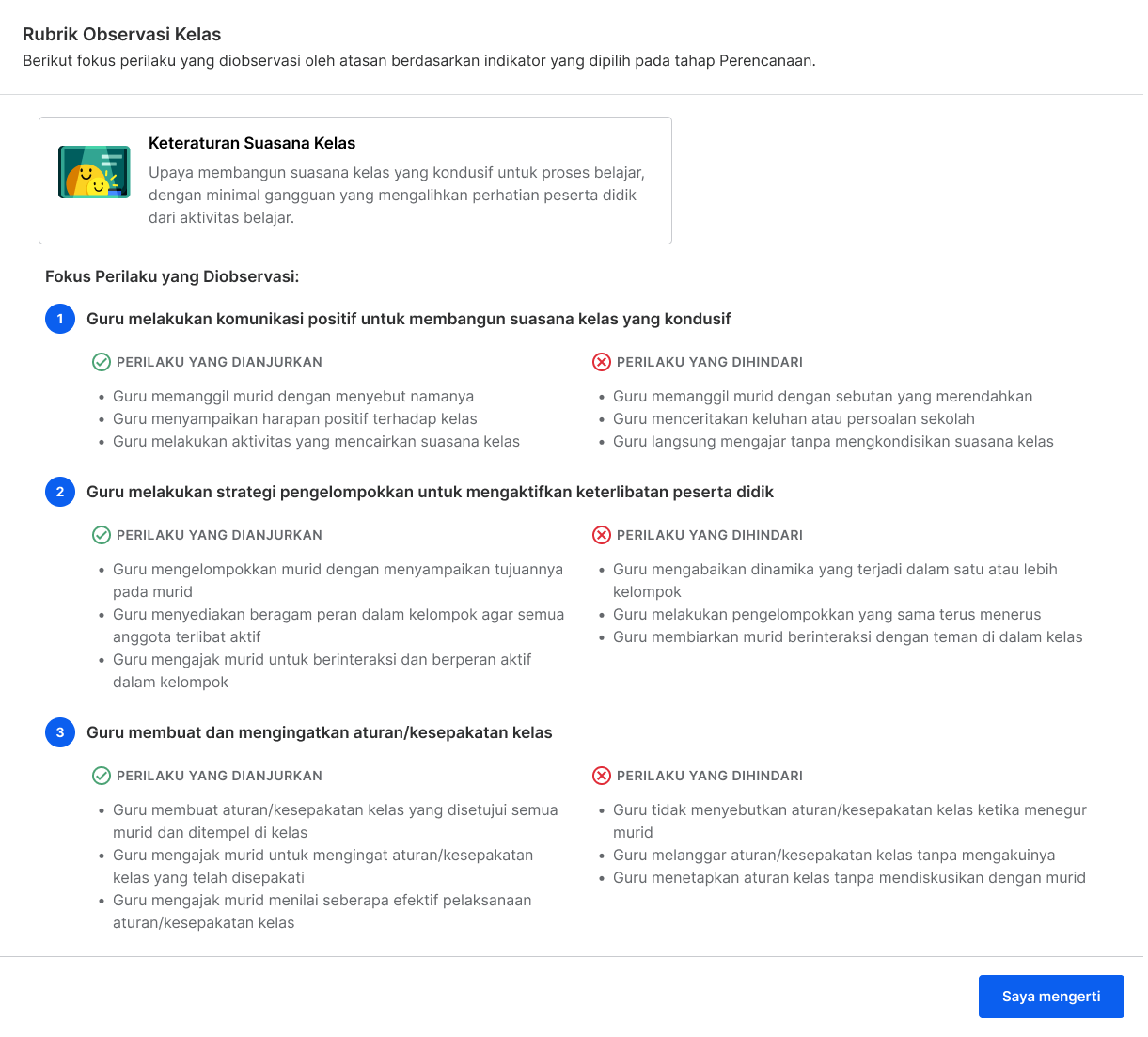Viewport: 1148px width, 1037px height.
Task: Click heading about strategi pengelompokkan
Action: click(430, 492)
